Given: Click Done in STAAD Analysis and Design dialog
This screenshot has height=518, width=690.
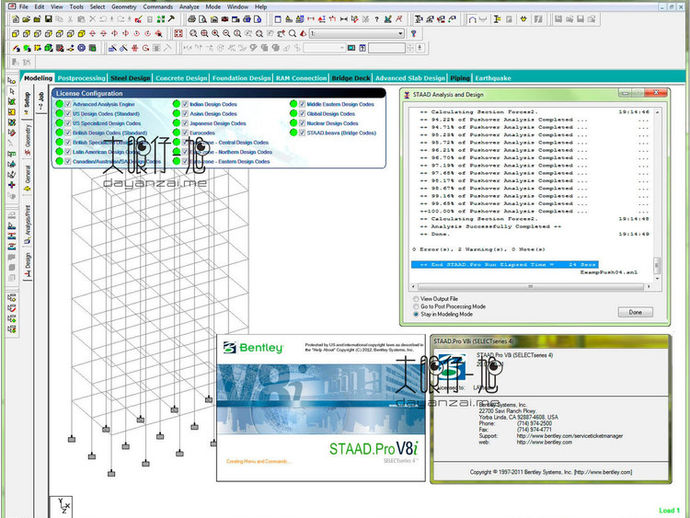Looking at the screenshot, I should (x=635, y=312).
